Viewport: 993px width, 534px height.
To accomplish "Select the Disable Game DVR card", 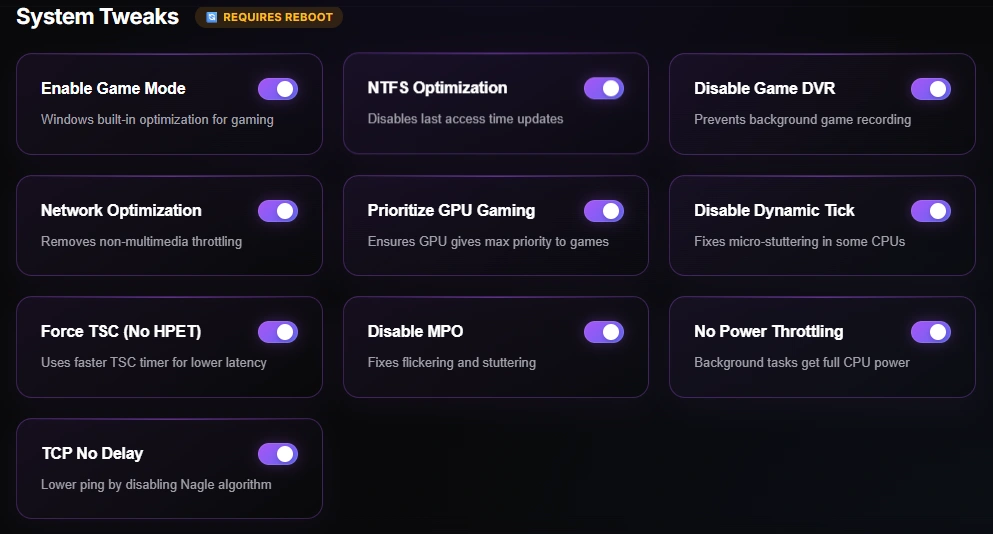I will pos(822,104).
